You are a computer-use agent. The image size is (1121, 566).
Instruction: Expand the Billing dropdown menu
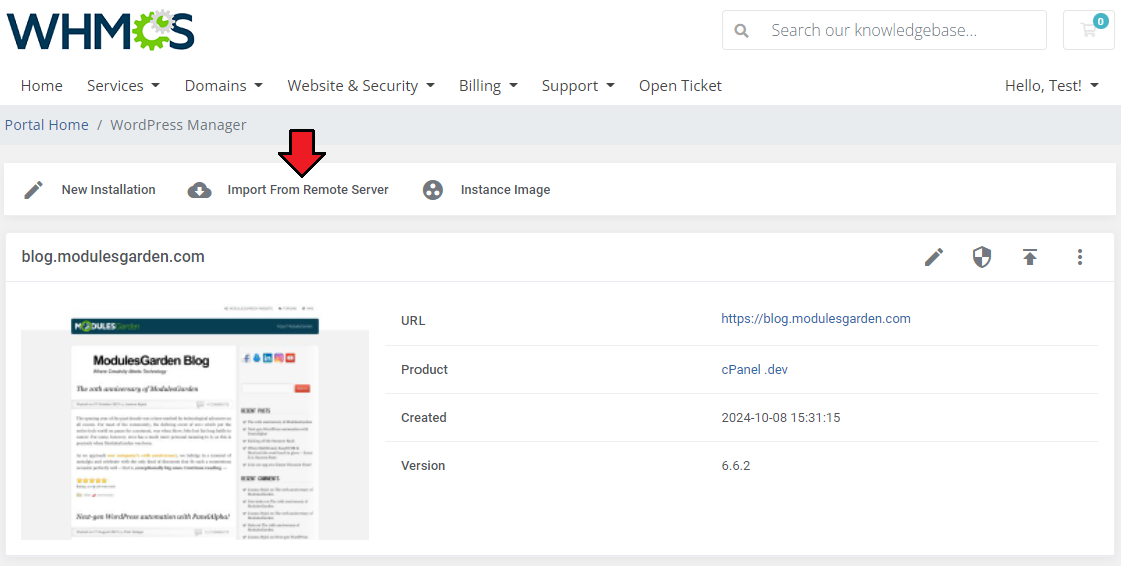pos(488,86)
